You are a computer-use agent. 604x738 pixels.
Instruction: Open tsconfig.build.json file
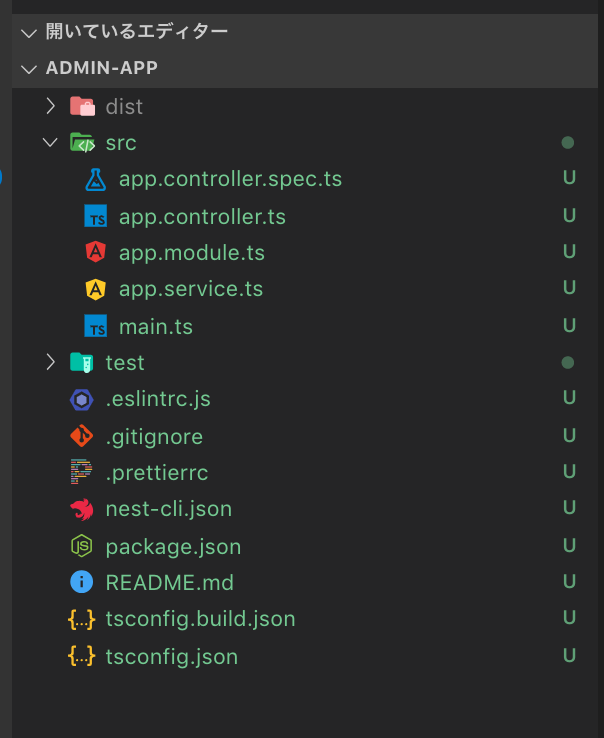tap(200, 619)
